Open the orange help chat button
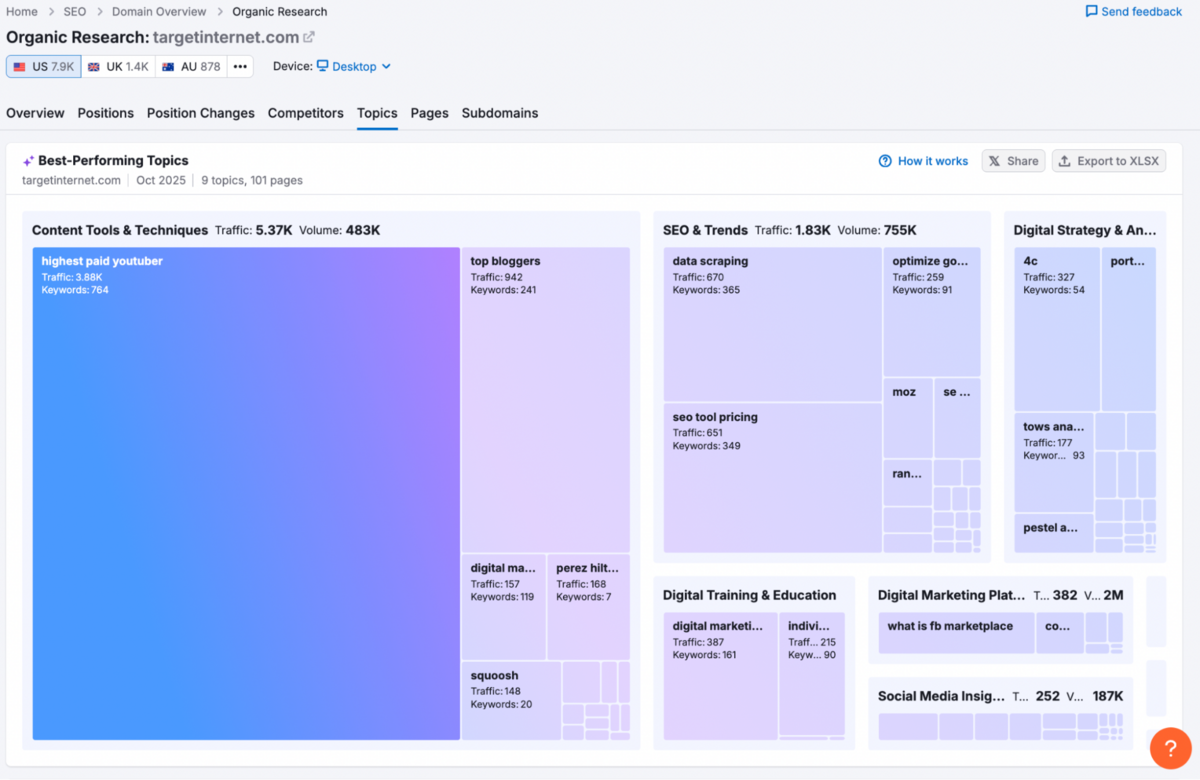The image size is (1200, 780). click(1170, 749)
